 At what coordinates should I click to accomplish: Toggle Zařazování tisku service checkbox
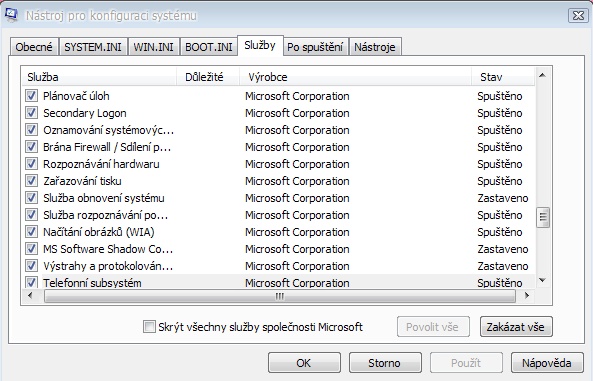31,181
